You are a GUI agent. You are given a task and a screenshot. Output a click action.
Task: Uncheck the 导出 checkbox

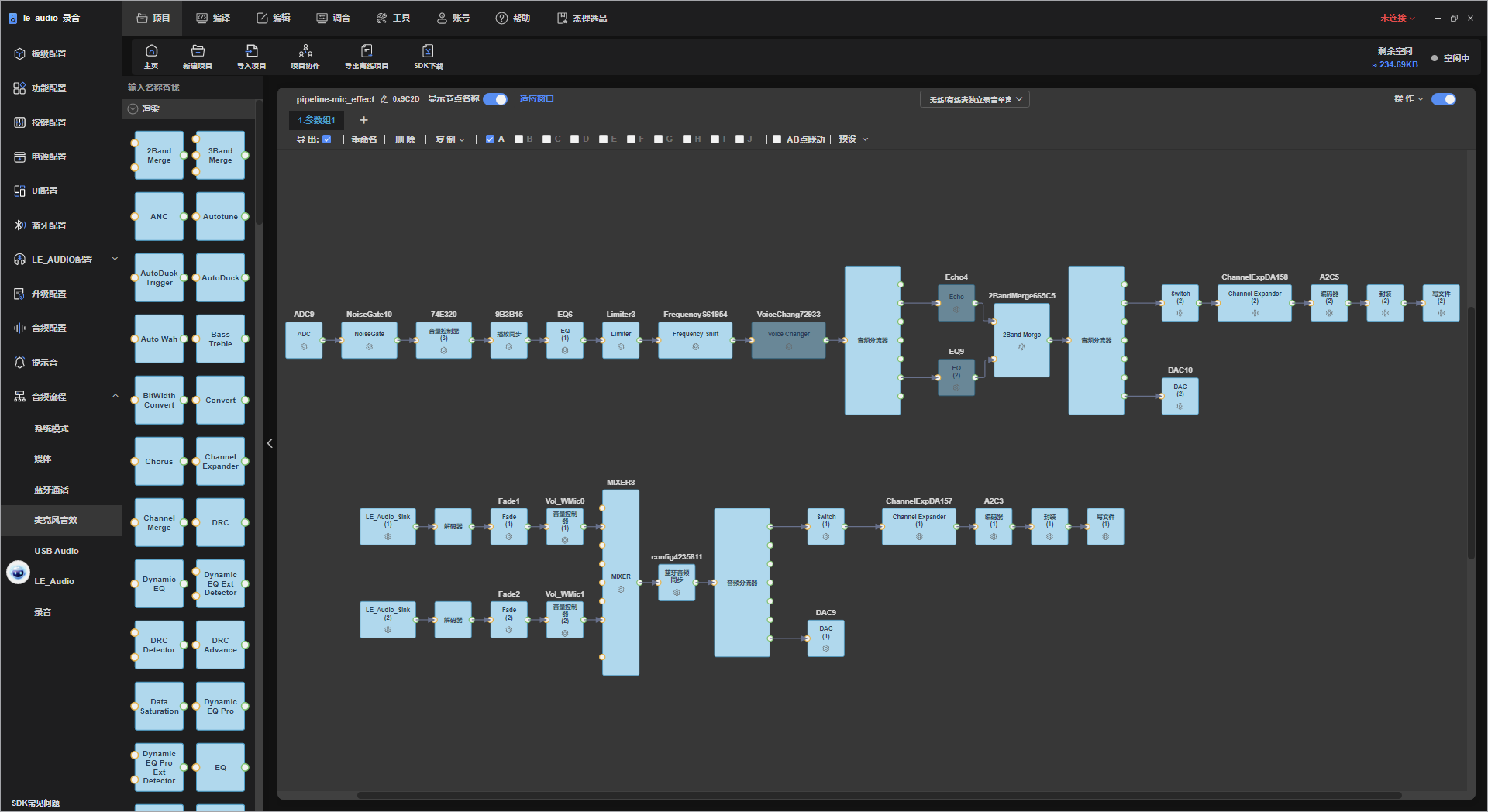pyautogui.click(x=327, y=139)
